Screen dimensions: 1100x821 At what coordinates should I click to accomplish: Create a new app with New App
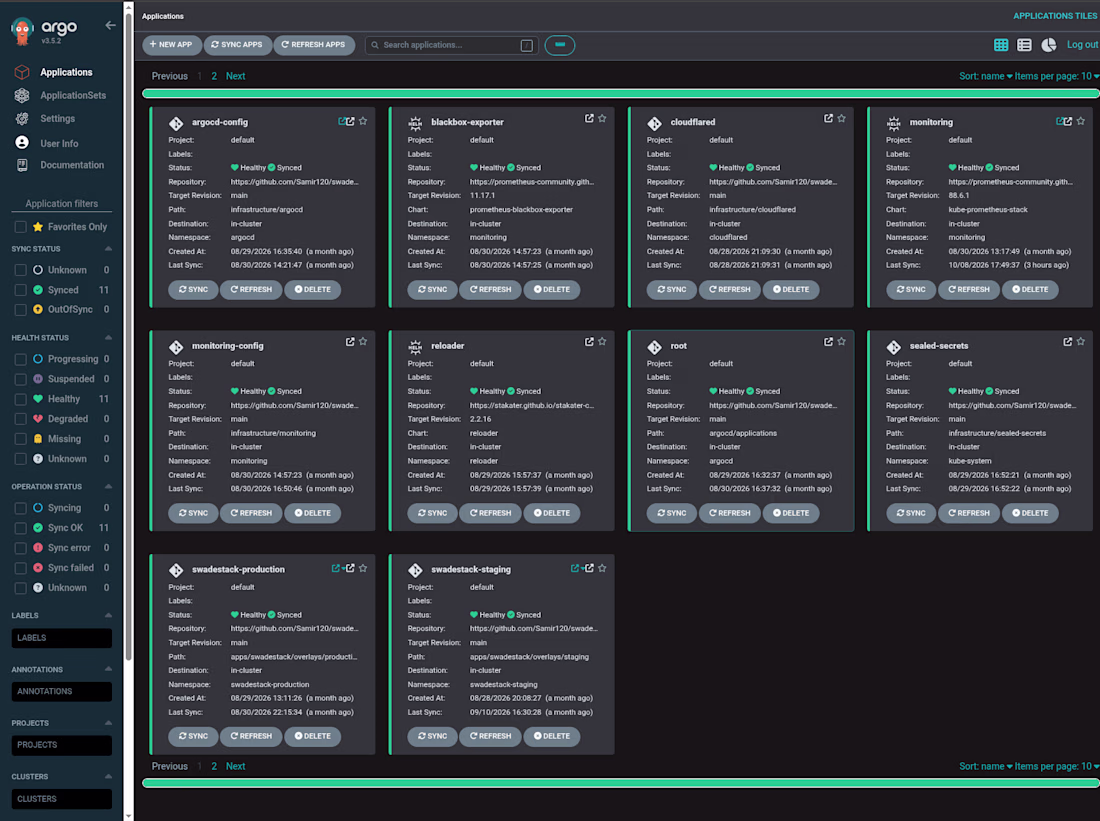[x=172, y=45]
